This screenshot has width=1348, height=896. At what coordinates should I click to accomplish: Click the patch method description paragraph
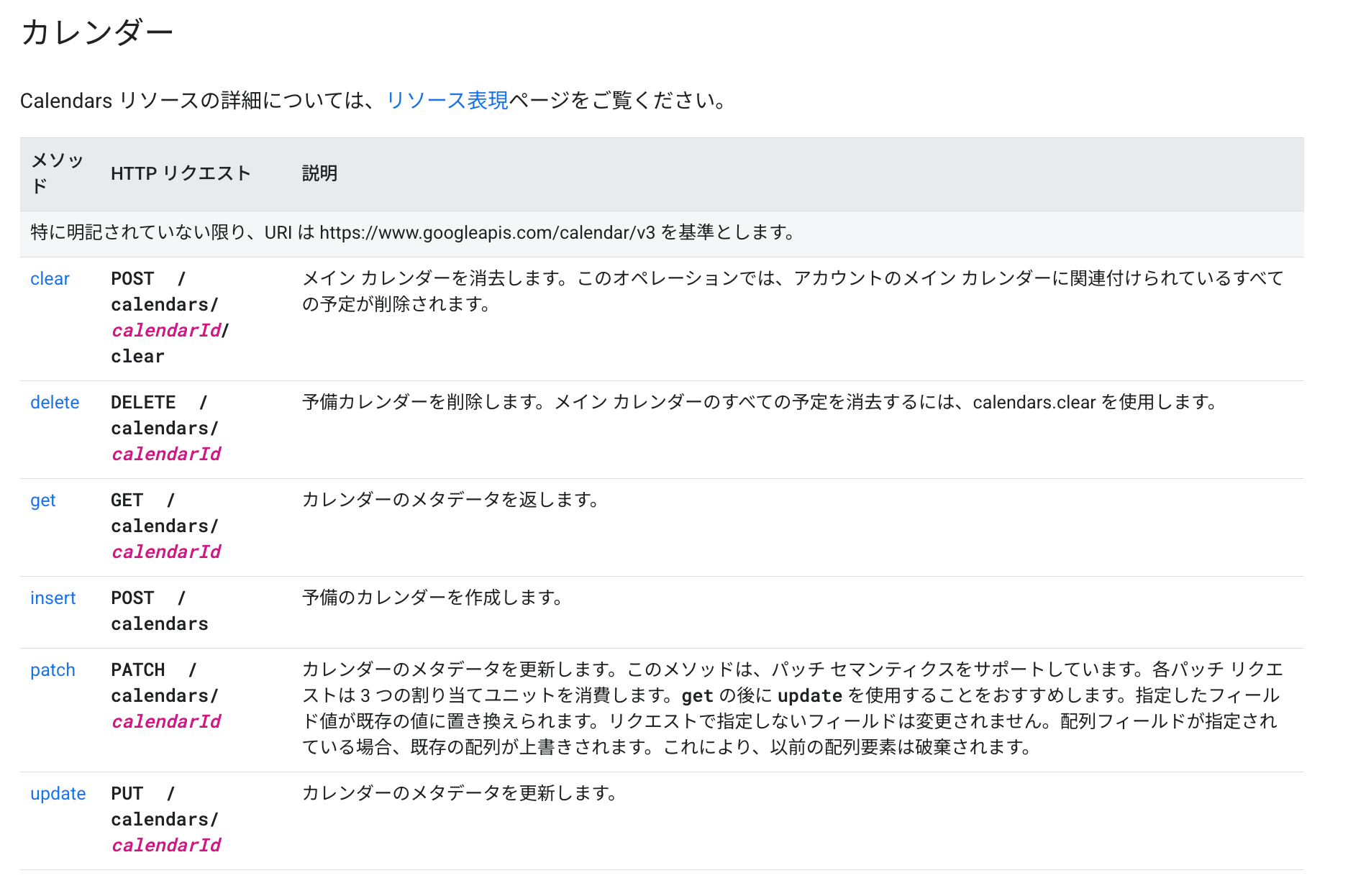pyautogui.click(x=793, y=708)
